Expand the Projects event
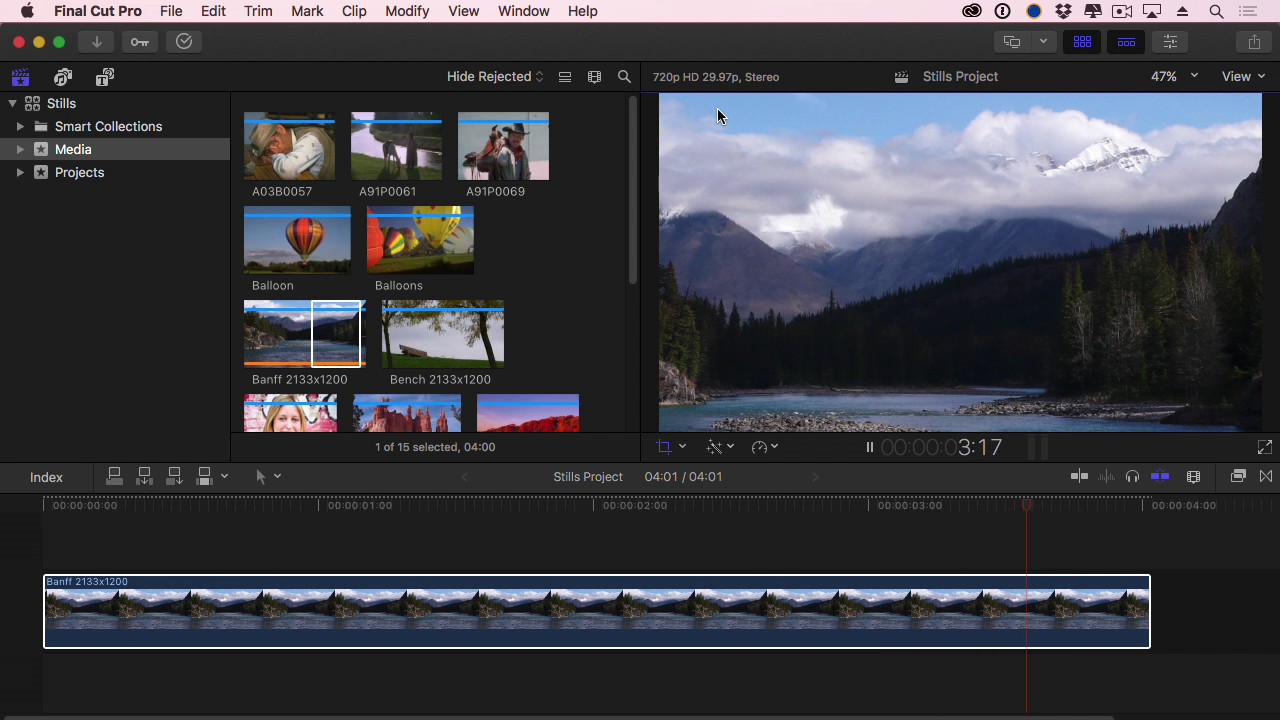1280x720 pixels. (19, 173)
